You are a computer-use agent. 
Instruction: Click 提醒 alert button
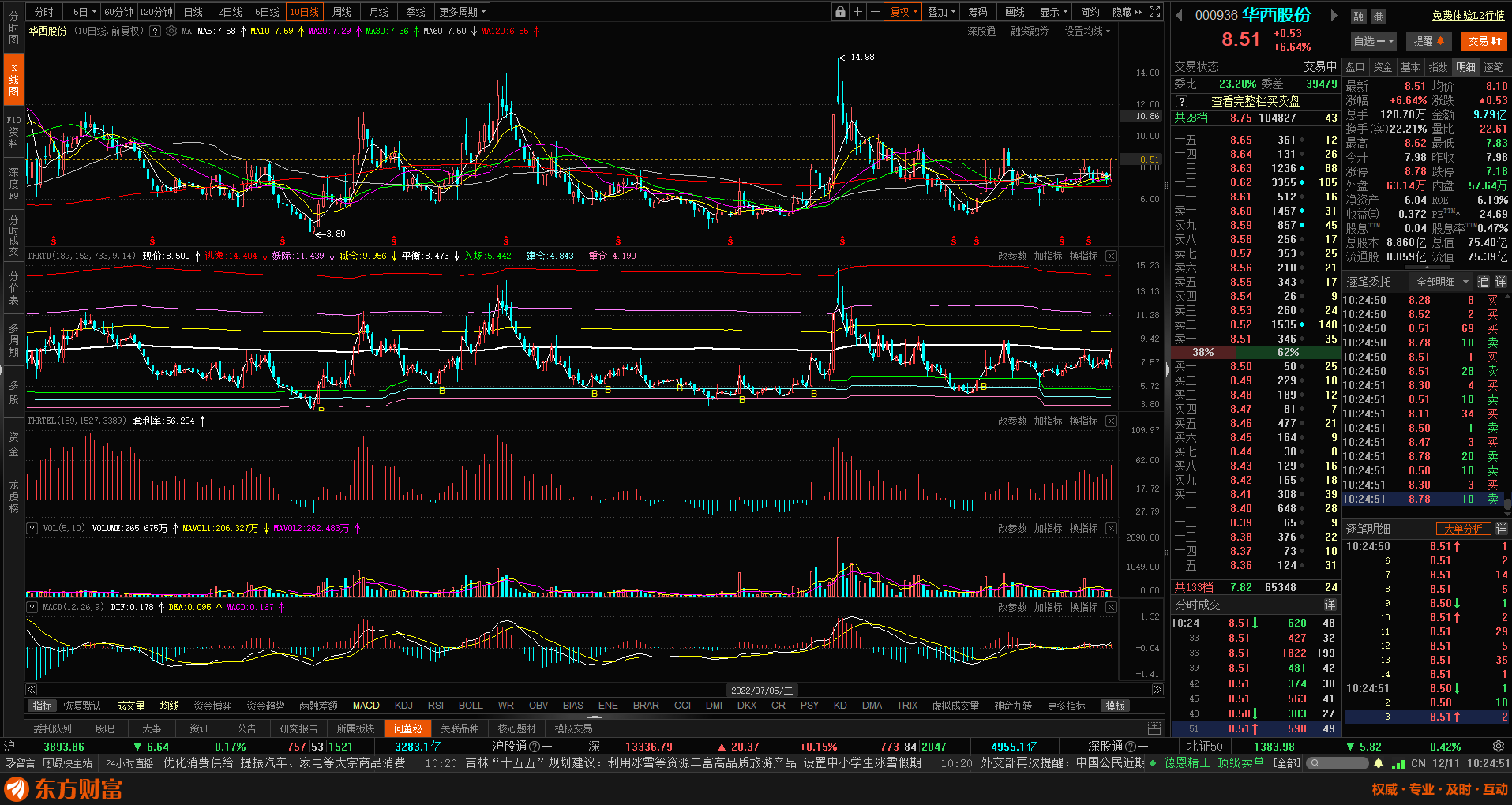click(1428, 41)
